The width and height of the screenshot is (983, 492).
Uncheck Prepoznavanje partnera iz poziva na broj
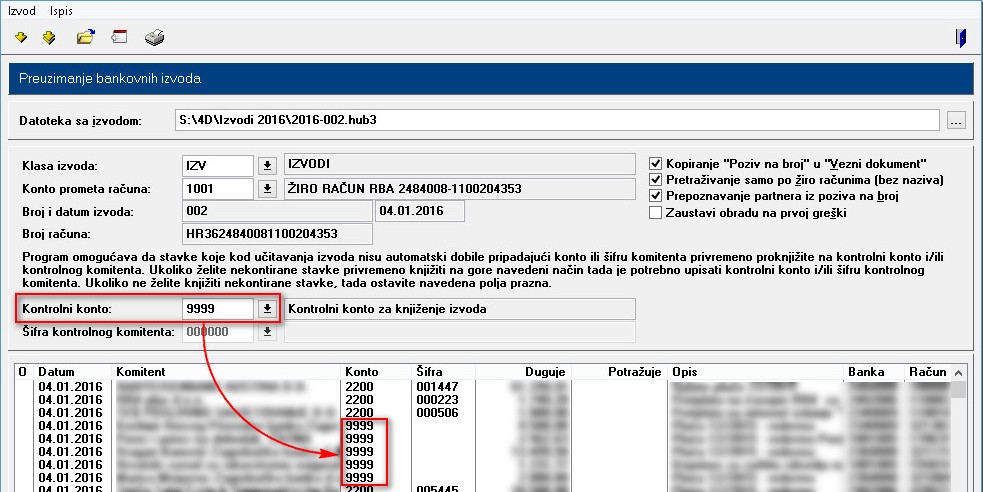pos(656,196)
